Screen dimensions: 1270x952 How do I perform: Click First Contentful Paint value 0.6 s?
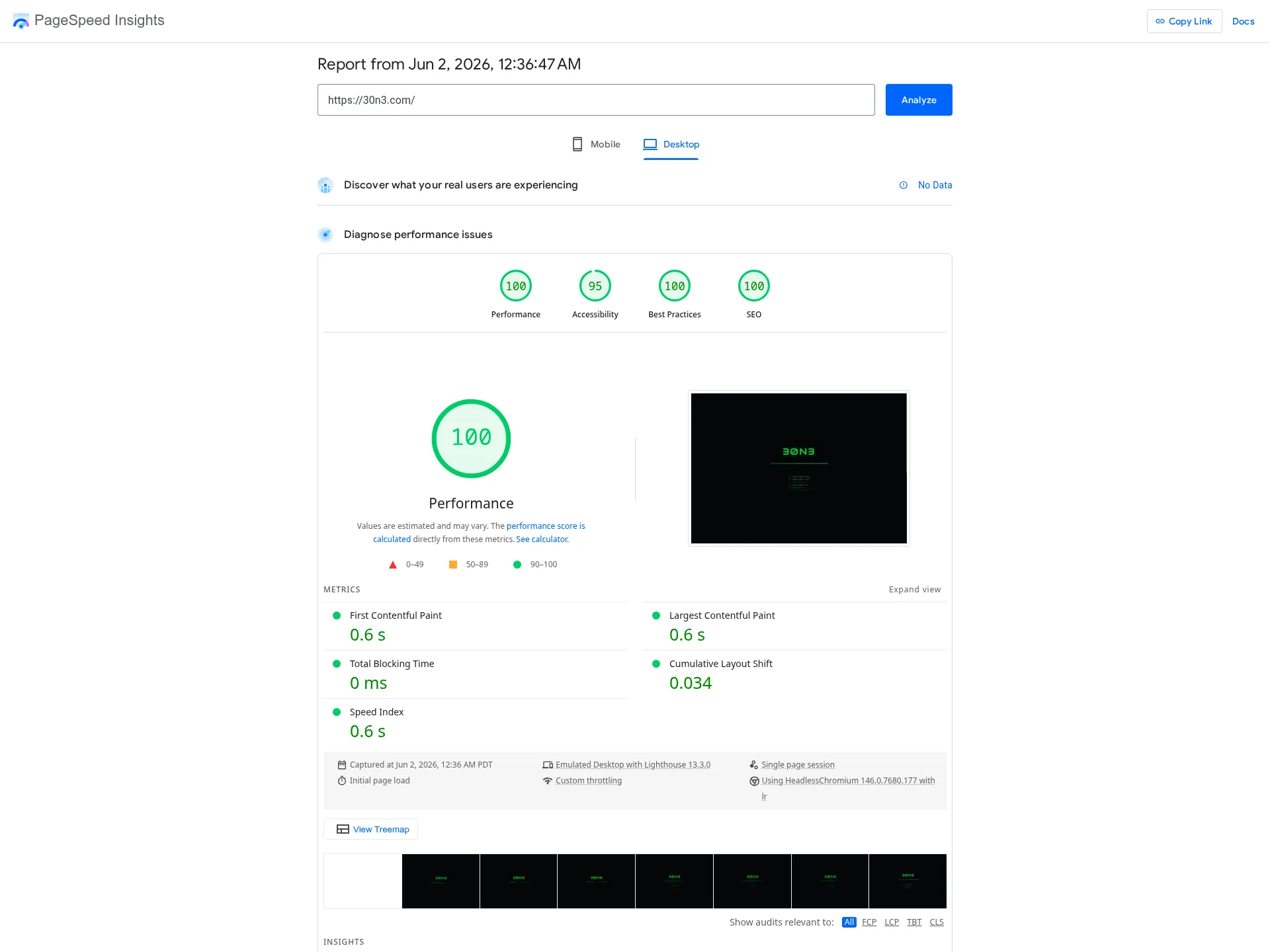(x=368, y=635)
